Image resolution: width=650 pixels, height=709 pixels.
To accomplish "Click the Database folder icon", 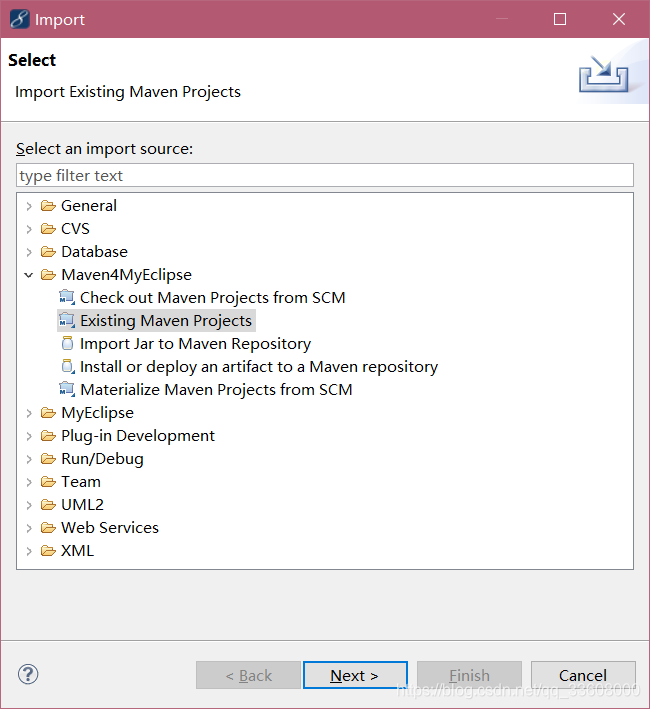I will tap(48, 252).
